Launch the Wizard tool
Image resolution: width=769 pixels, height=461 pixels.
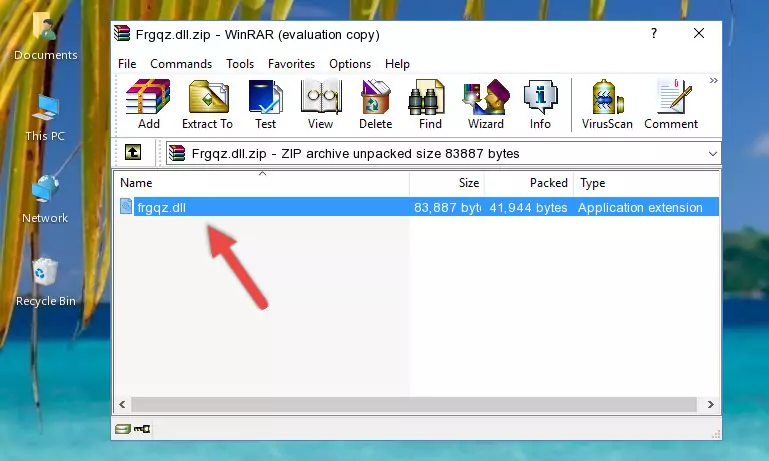click(486, 104)
